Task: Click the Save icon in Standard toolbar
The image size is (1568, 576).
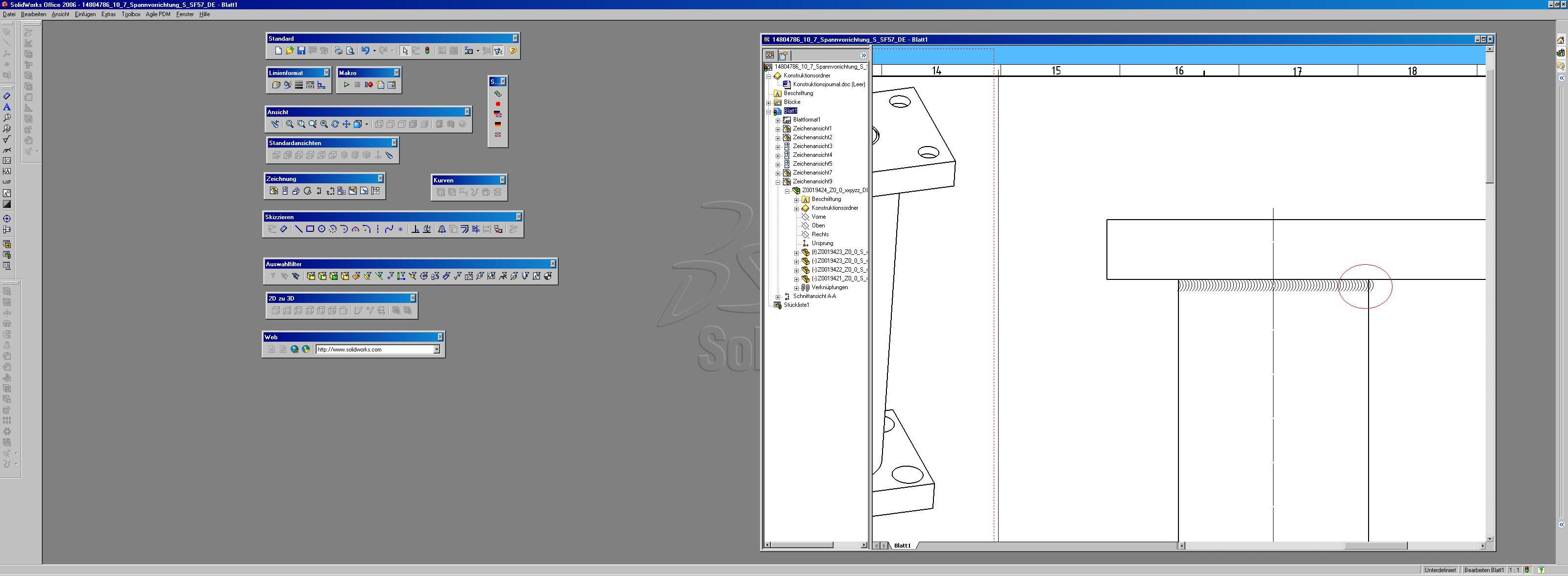Action: [301, 51]
